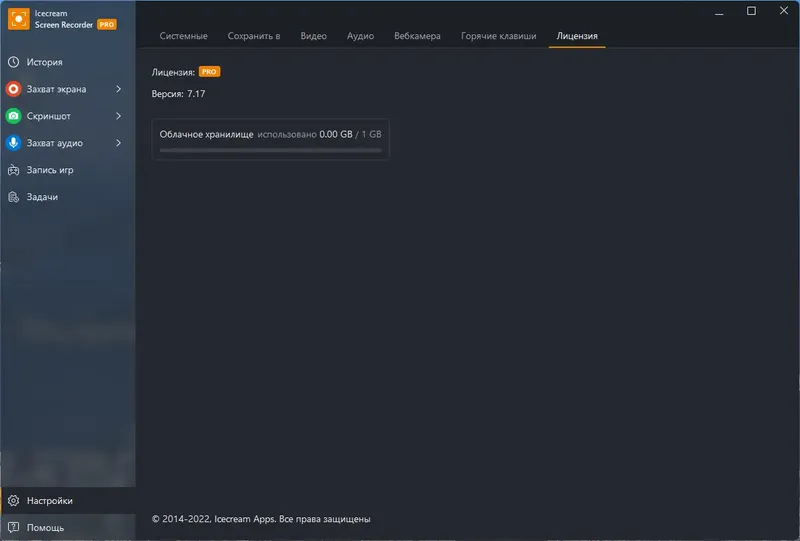Click the Версия: 7.17 text
This screenshot has height=541, width=800.
tap(178, 94)
